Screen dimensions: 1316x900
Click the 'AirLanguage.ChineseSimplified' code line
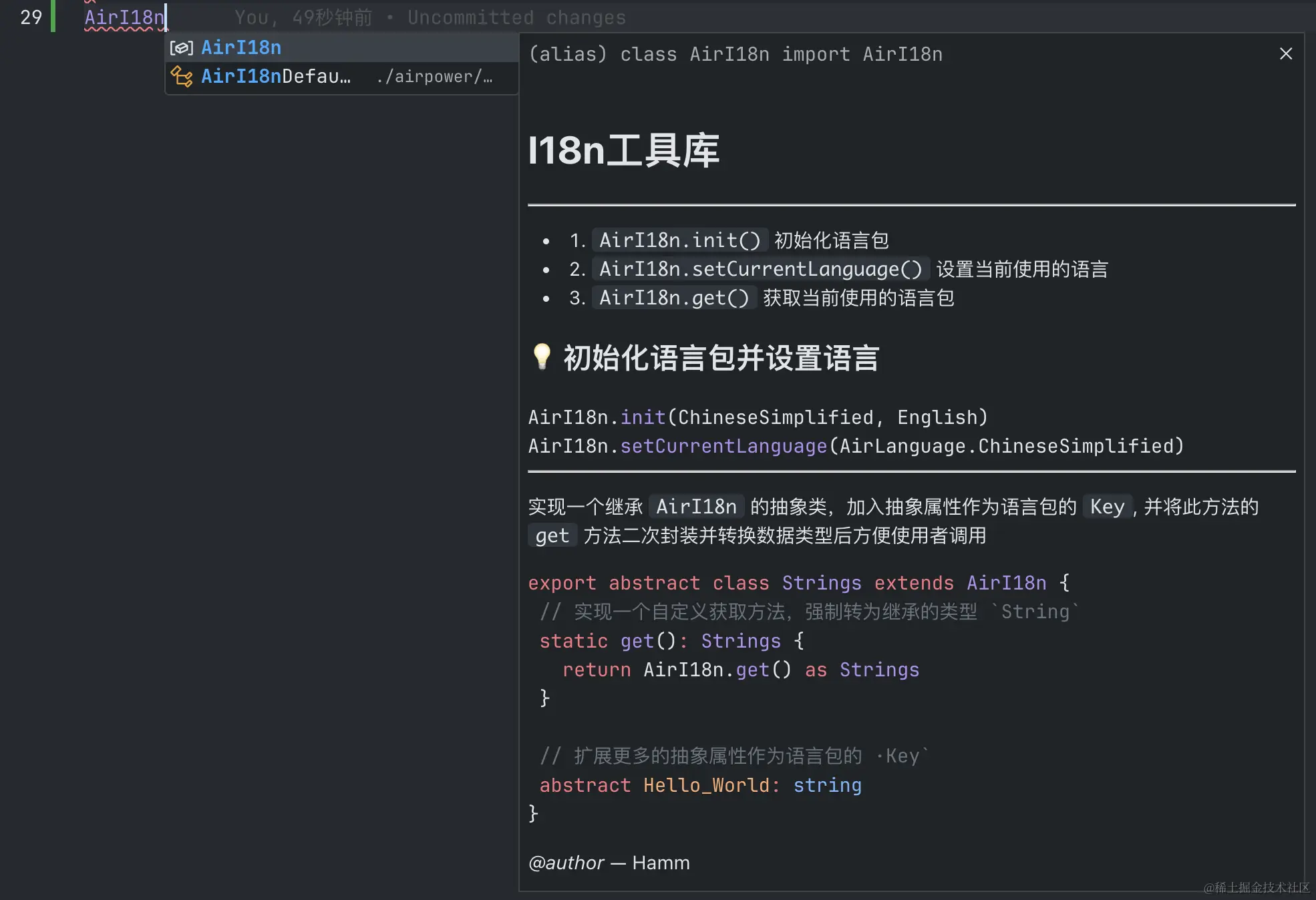(856, 446)
